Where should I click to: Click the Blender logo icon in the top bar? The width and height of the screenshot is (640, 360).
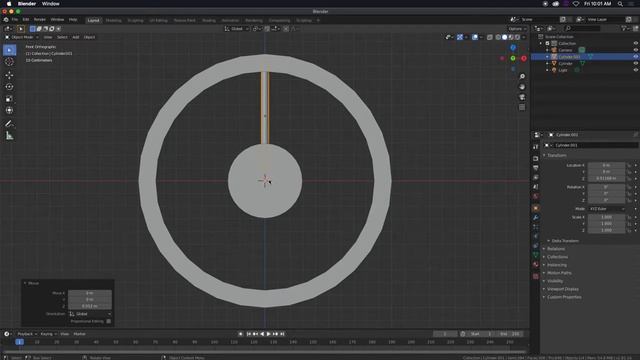[6, 20]
